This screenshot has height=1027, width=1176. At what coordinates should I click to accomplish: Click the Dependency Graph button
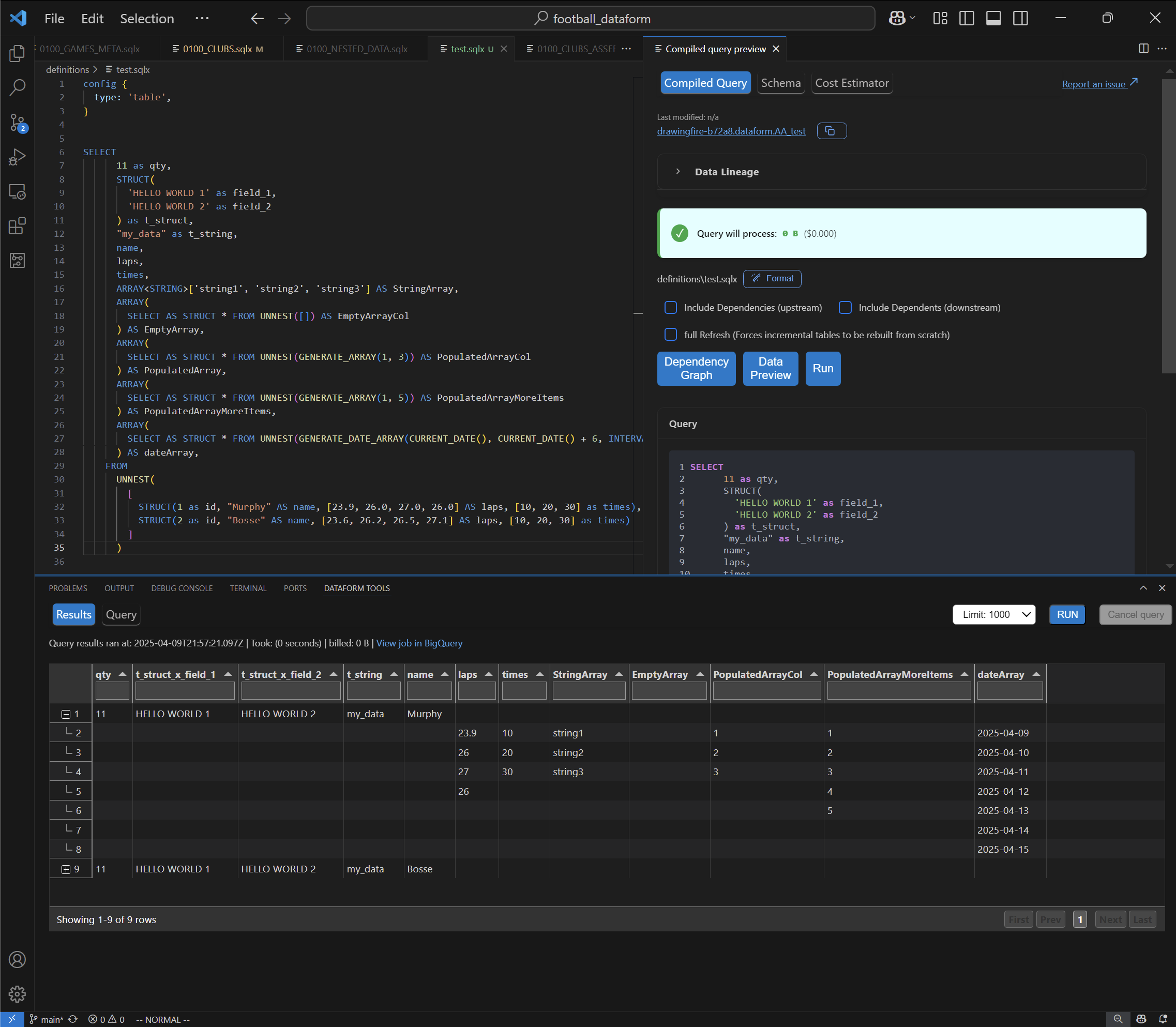(x=696, y=369)
